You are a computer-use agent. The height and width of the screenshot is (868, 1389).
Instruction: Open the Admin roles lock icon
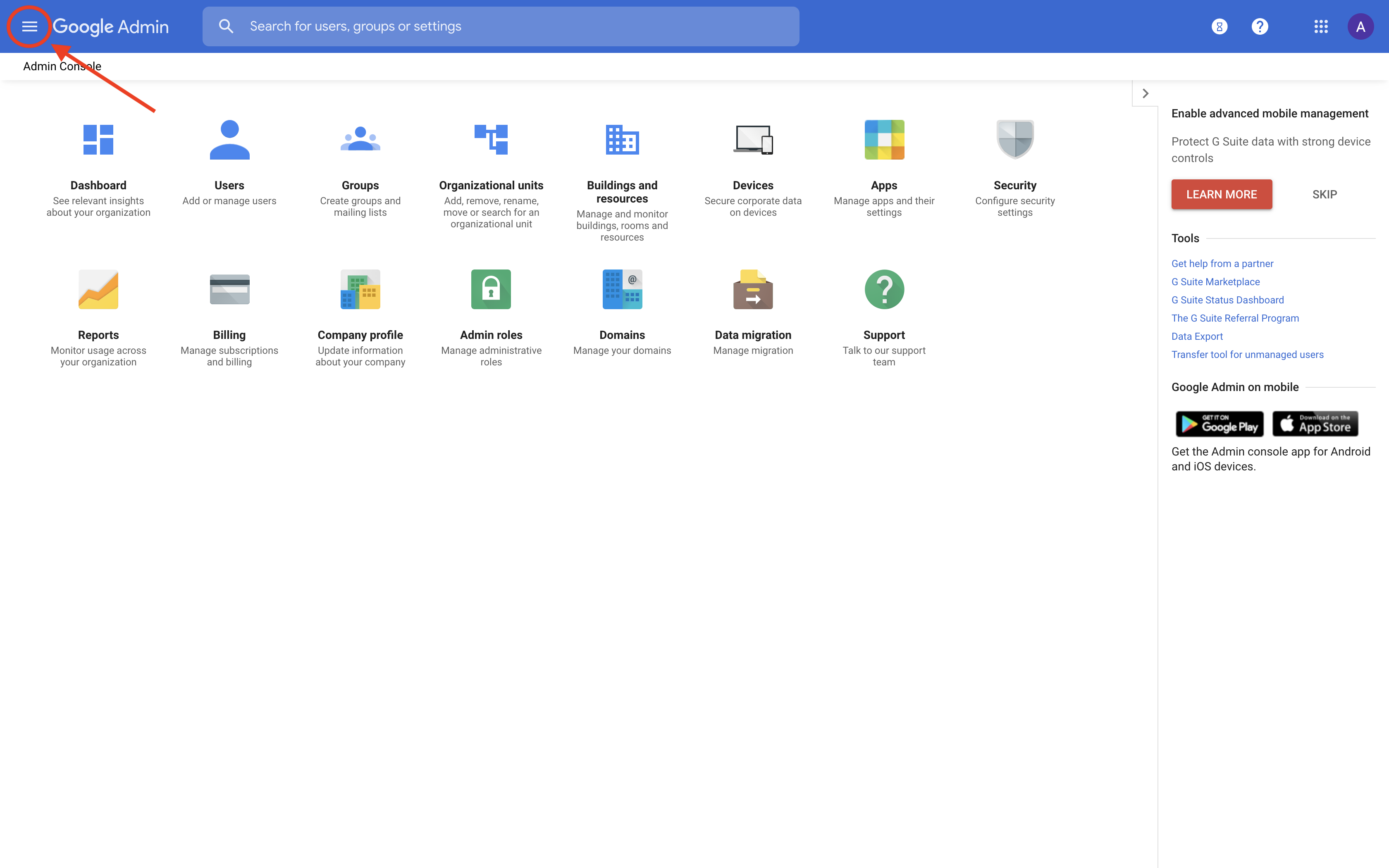491,289
